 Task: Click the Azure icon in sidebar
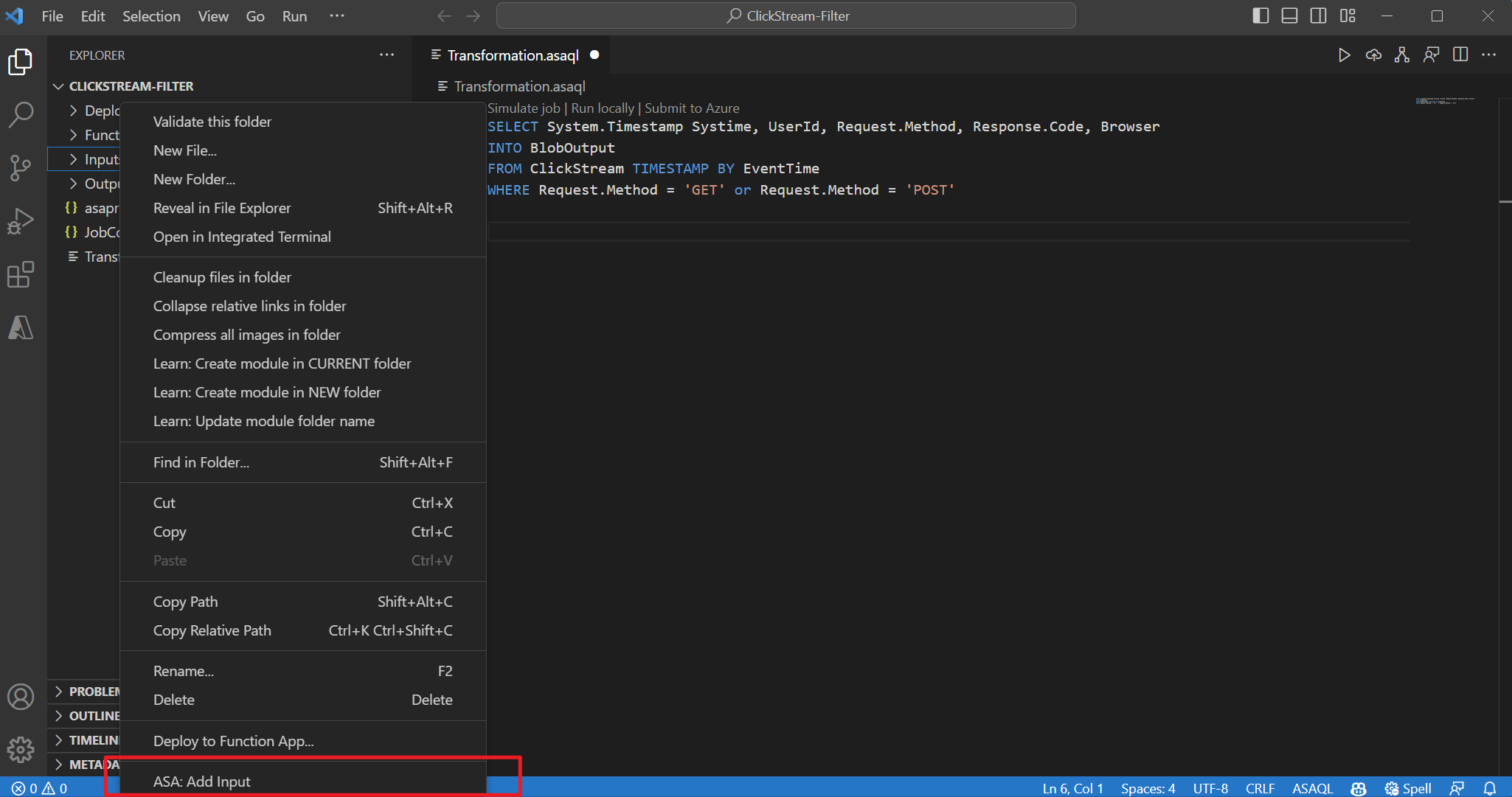pos(22,327)
